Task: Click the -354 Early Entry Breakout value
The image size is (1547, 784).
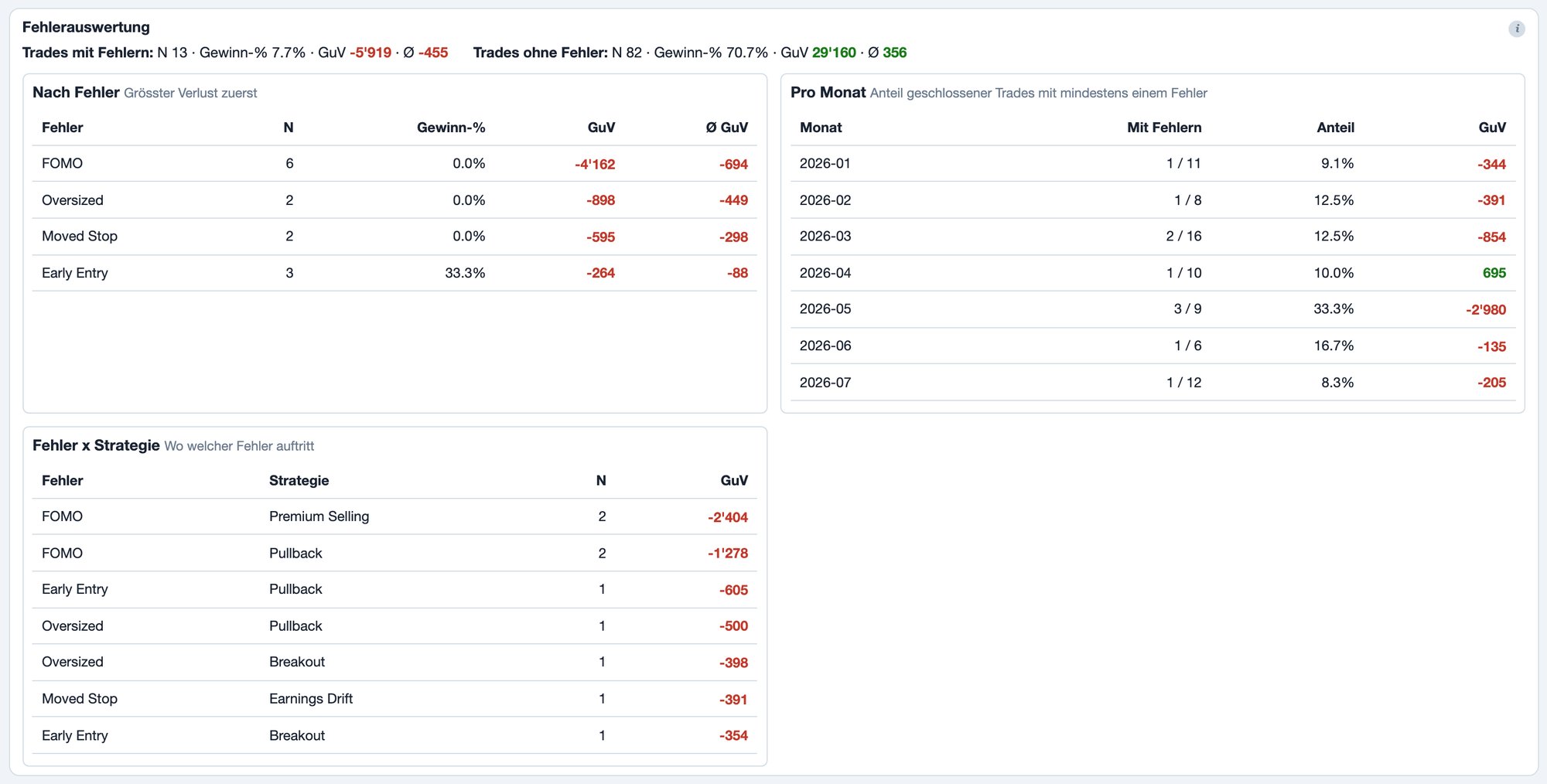Action: [733, 735]
